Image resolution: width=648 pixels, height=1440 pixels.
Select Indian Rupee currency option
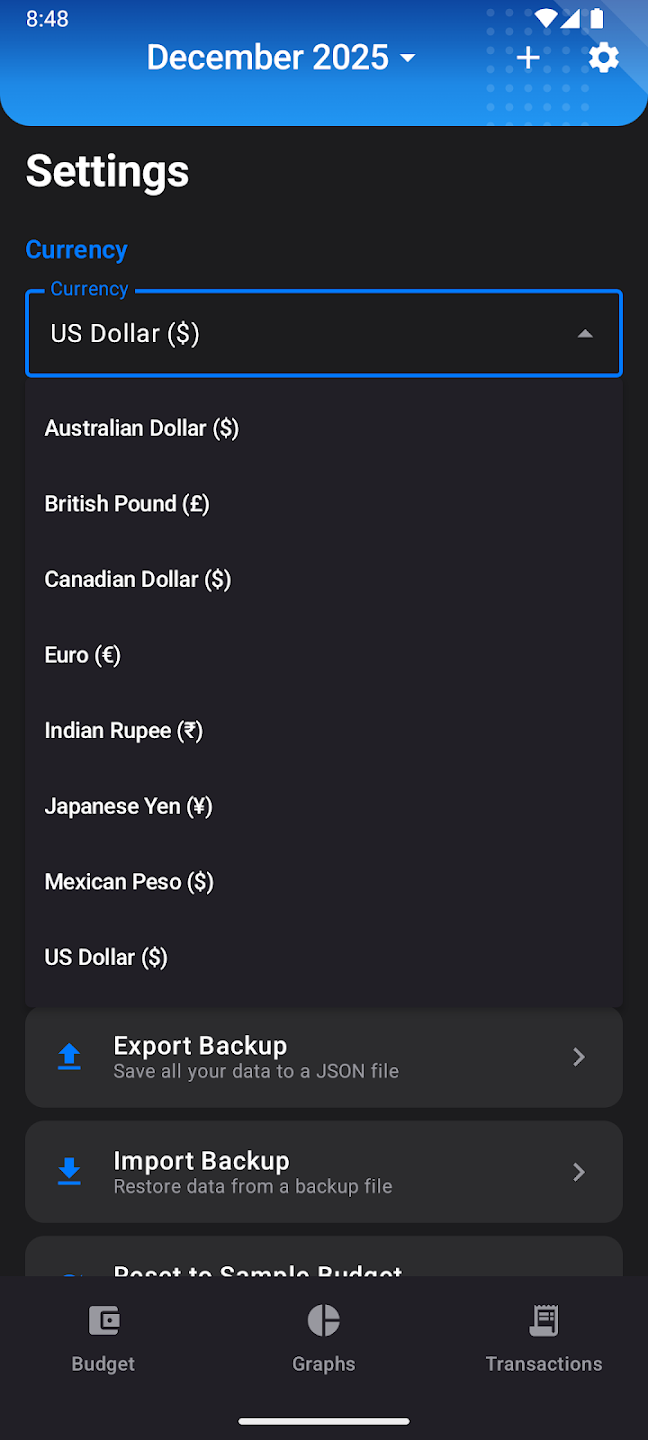coord(123,730)
